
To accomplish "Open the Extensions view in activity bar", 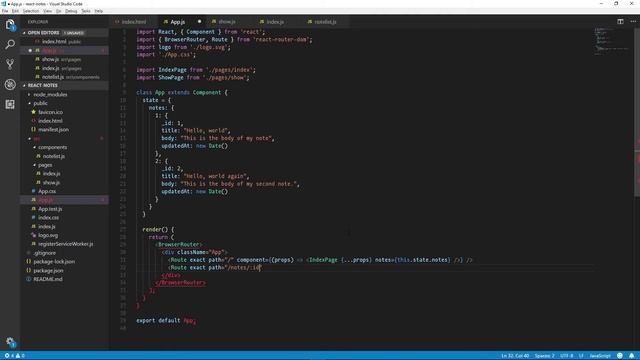I will (10, 104).
